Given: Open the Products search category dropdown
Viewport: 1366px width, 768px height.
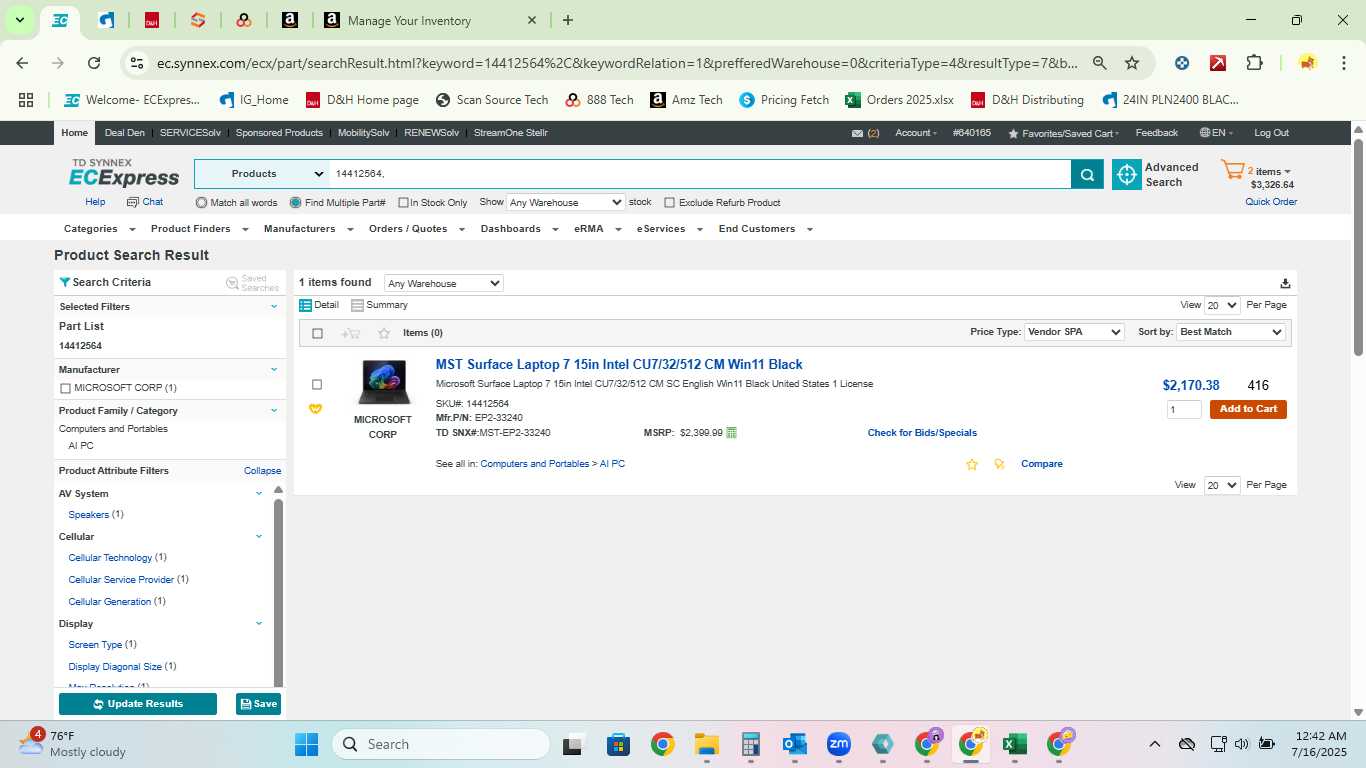Looking at the screenshot, I should point(262,174).
